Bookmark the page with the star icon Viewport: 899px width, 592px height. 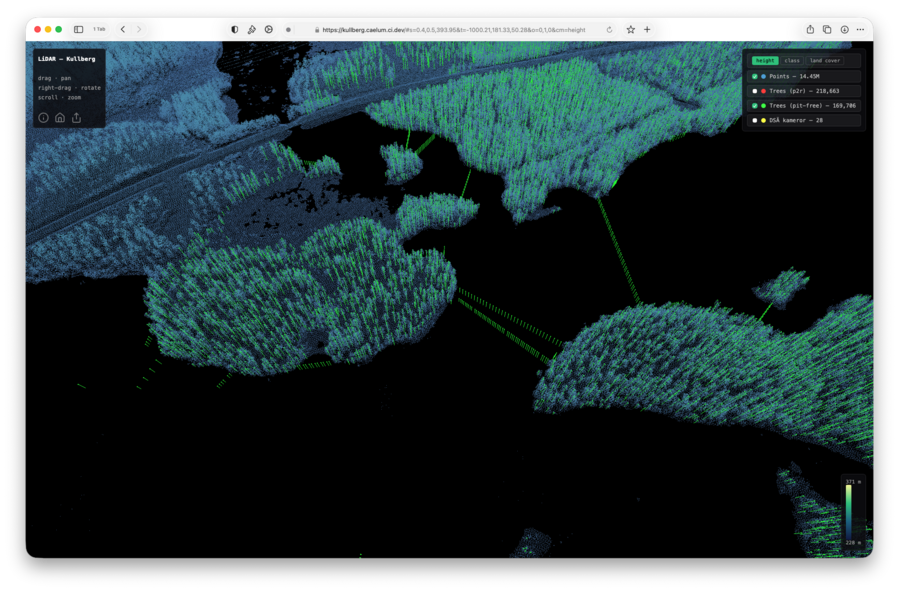pos(630,30)
